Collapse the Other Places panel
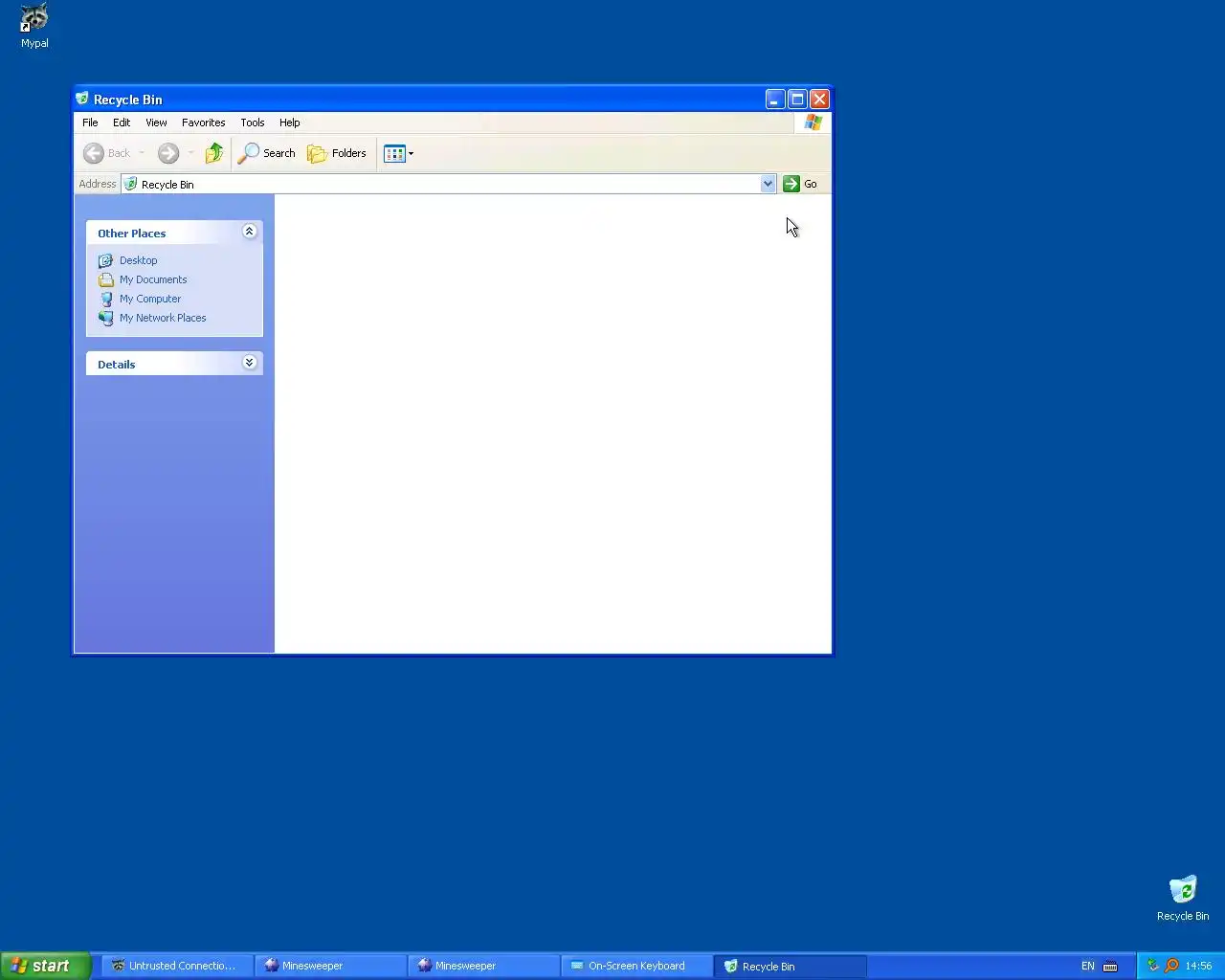Viewport: 1225px width, 980px height. coord(249,232)
